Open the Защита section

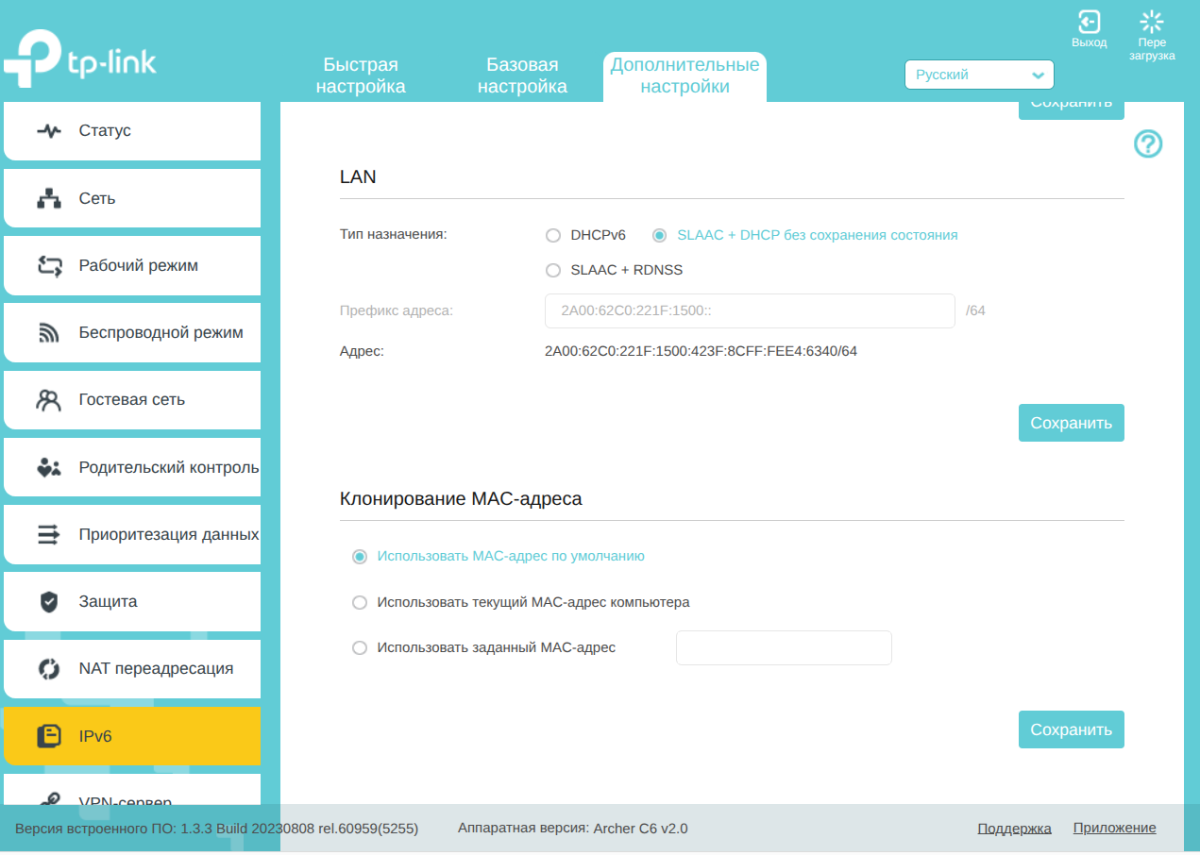tap(132, 602)
